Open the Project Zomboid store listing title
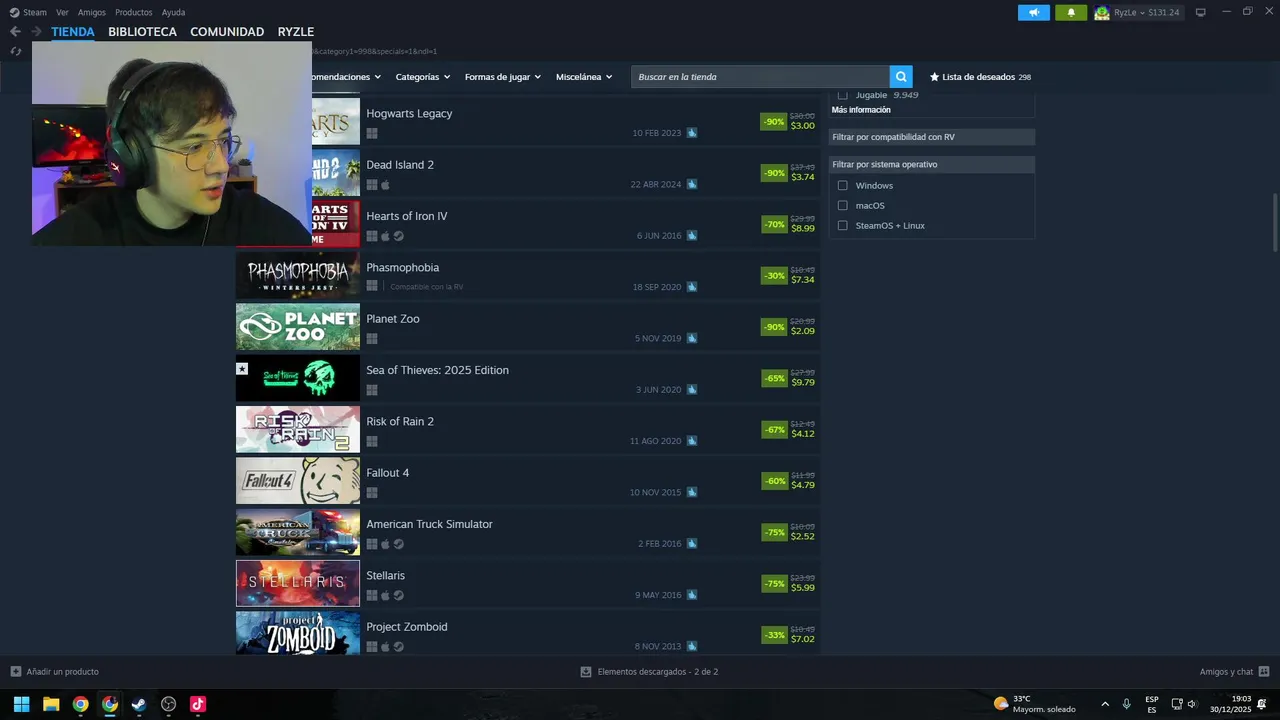Image resolution: width=1280 pixels, height=720 pixels. tap(407, 627)
